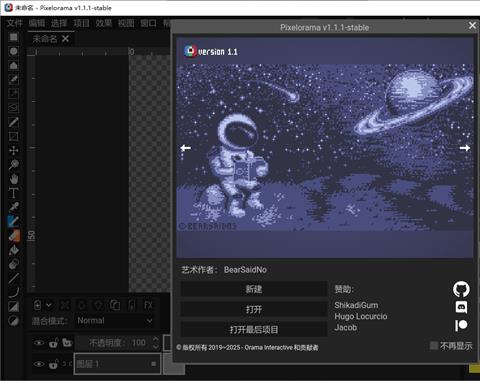Toggle lock icon in the 不透明度 row

click(53, 343)
